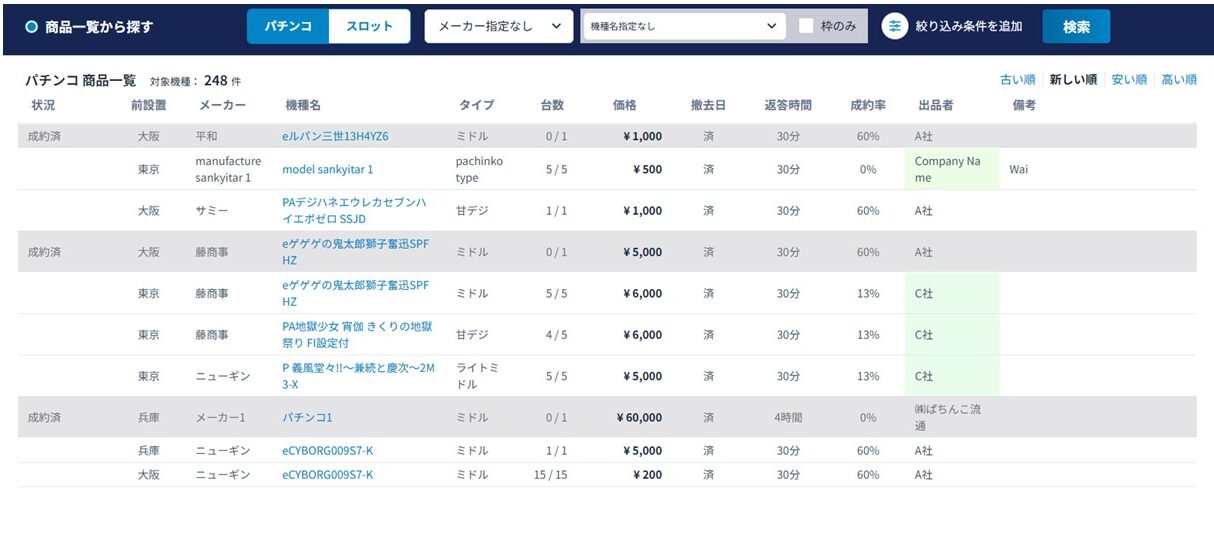Sort by 新しい順
The height and width of the screenshot is (538, 1214).
pos(1072,80)
